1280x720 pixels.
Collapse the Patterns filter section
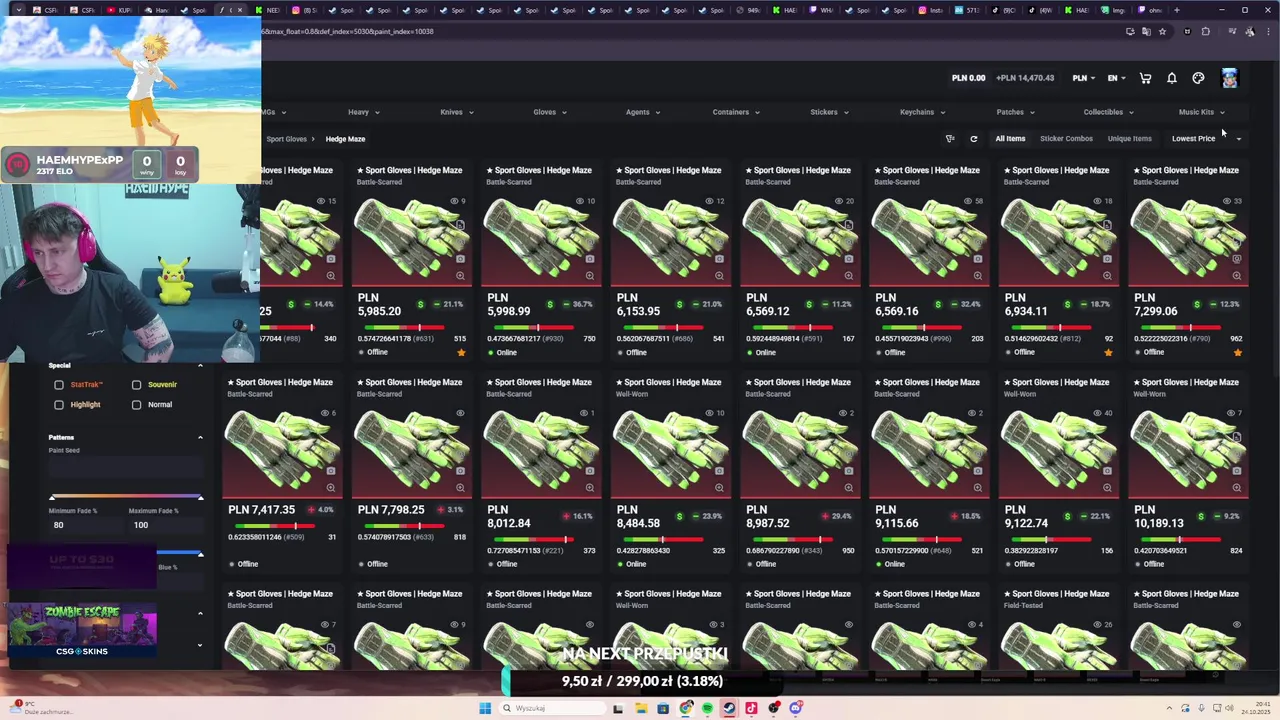tap(200, 437)
